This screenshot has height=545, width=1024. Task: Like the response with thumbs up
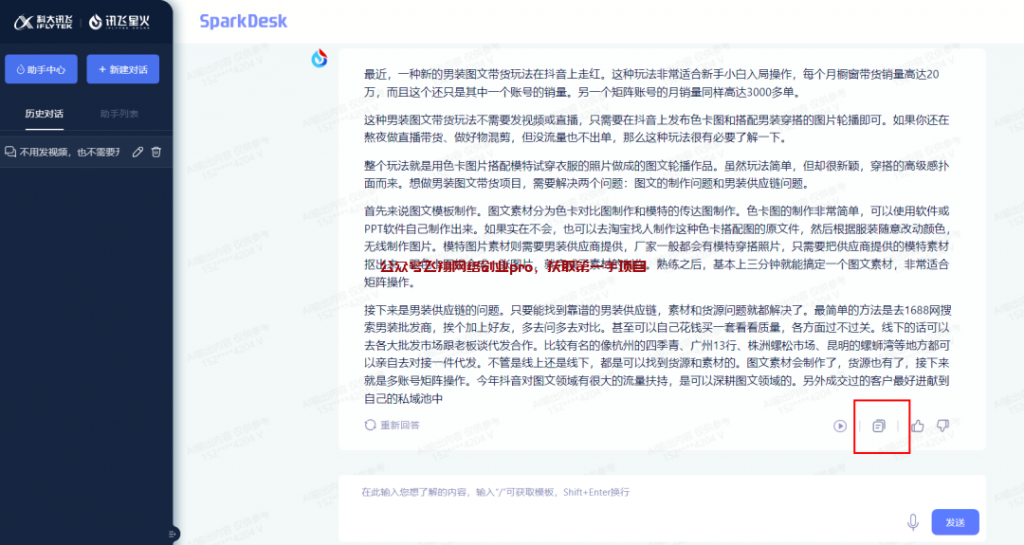pos(917,426)
